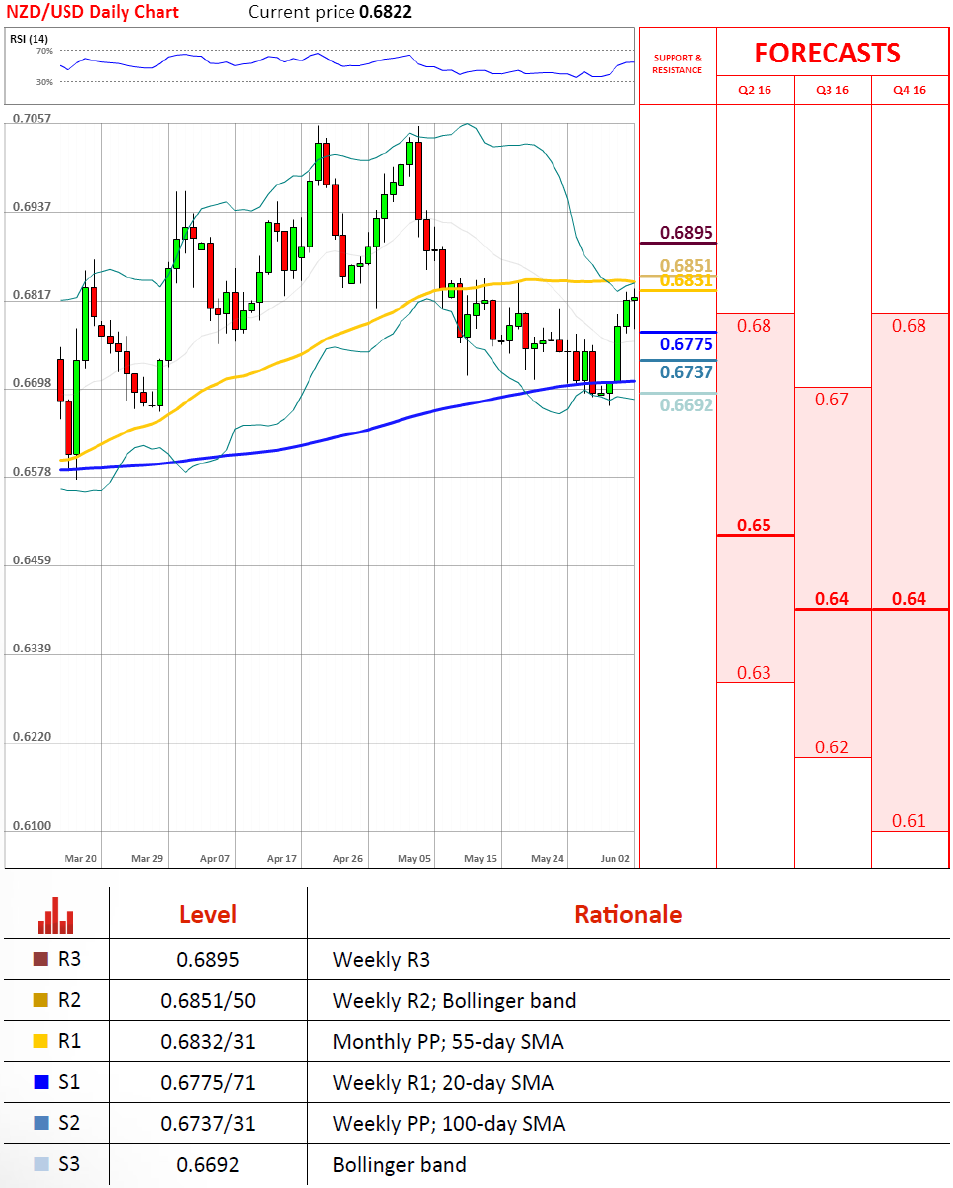Click the 0.65 median forecast in Q2 16
Screen dimensions: 953x1188
754,525
